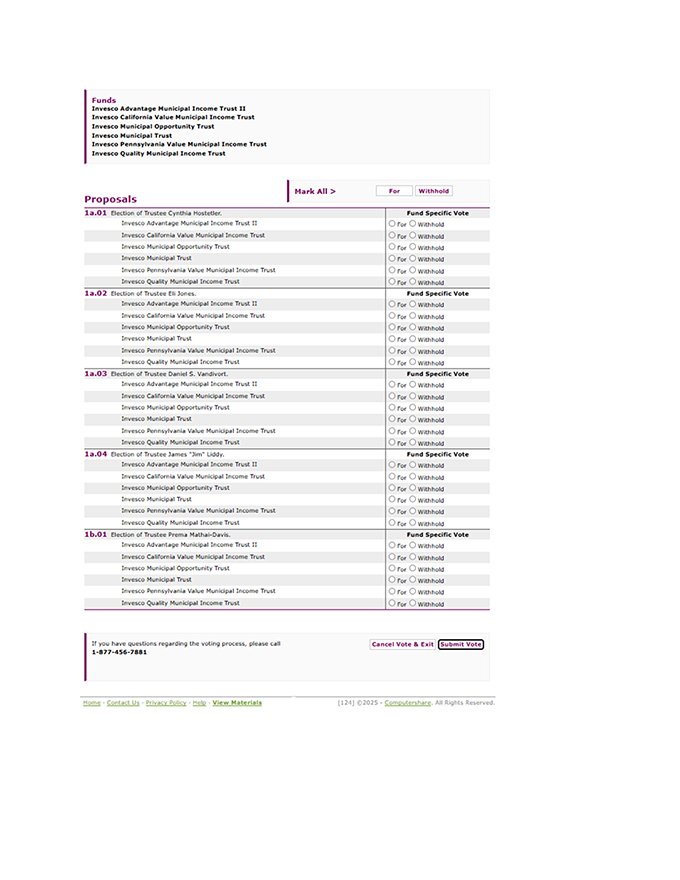Viewport: 680px width, 880px height.
Task: Select Withhold on 1a.03 Invesco Municipal Trust
Action: click(412, 419)
